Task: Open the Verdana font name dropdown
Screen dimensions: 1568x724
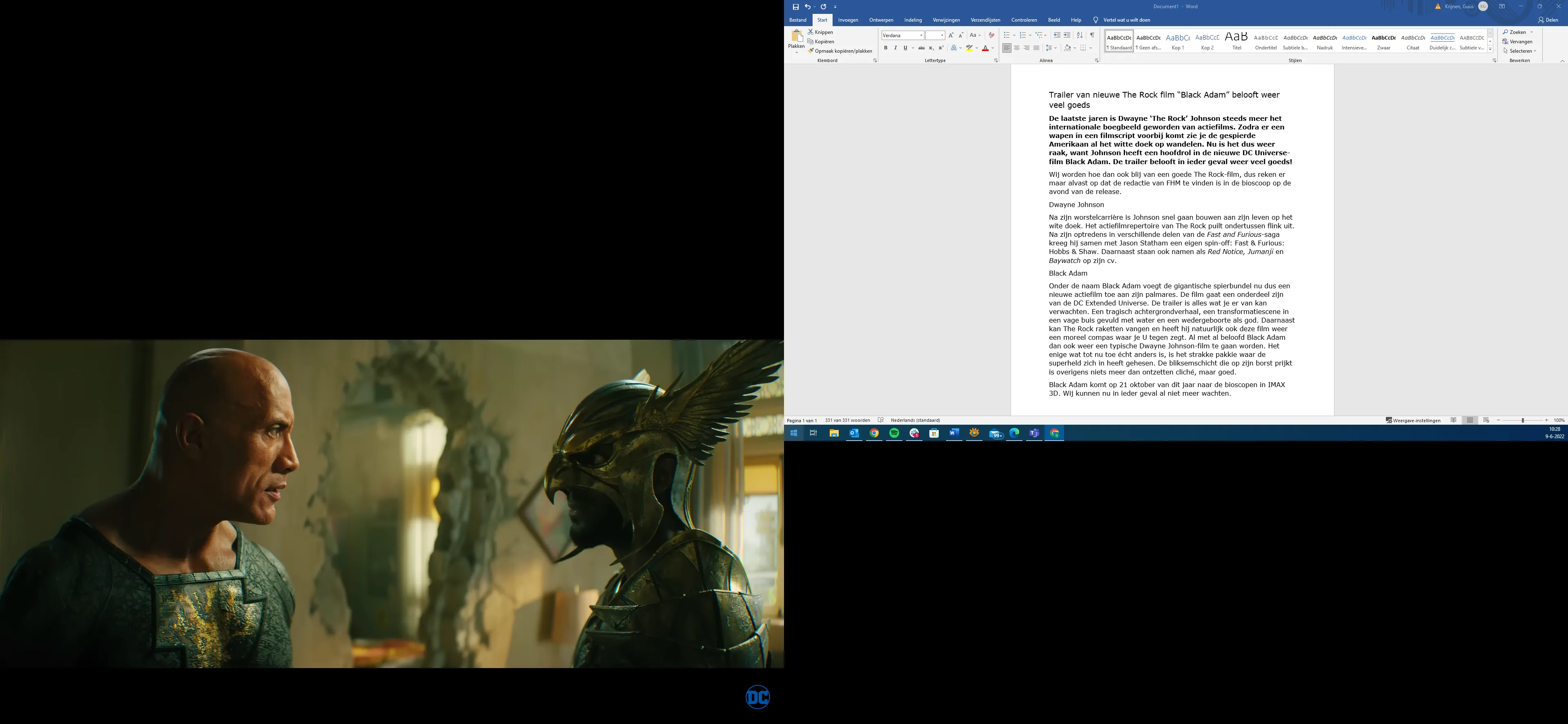Action: coord(922,35)
